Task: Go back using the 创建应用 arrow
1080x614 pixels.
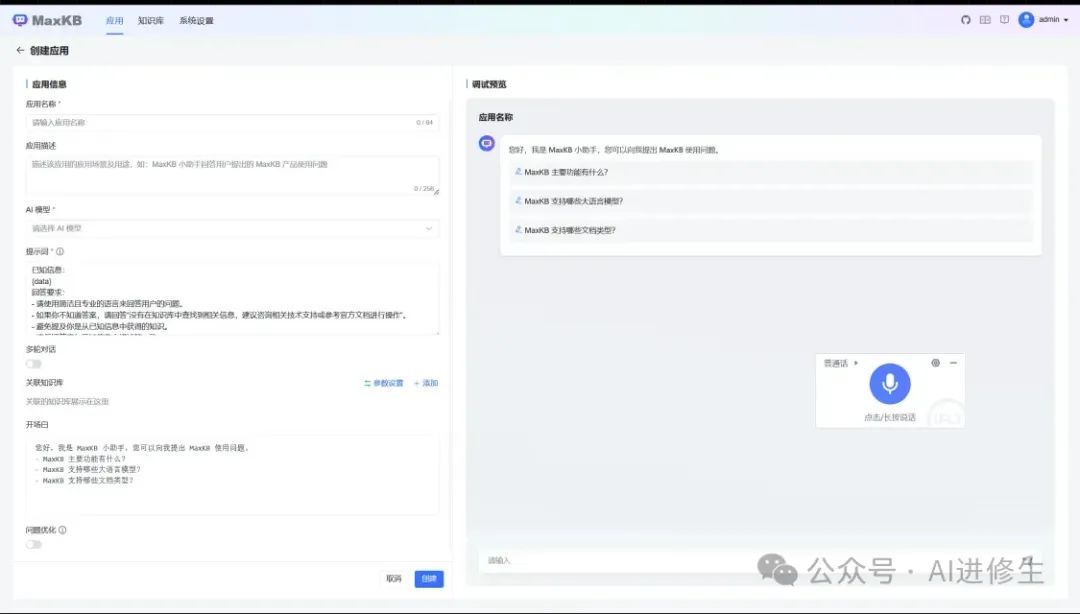Action: click(20, 50)
